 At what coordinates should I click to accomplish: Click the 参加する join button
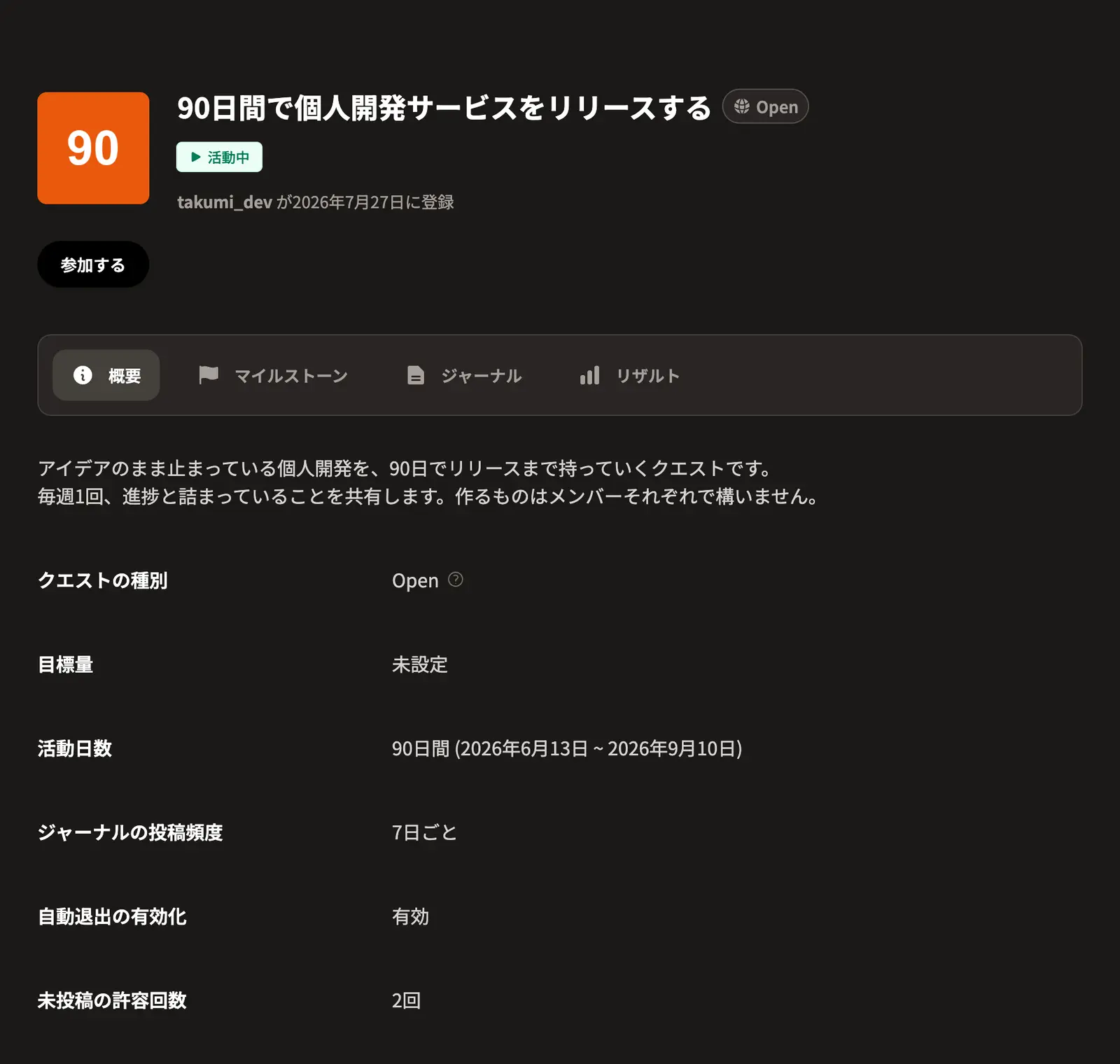click(93, 265)
